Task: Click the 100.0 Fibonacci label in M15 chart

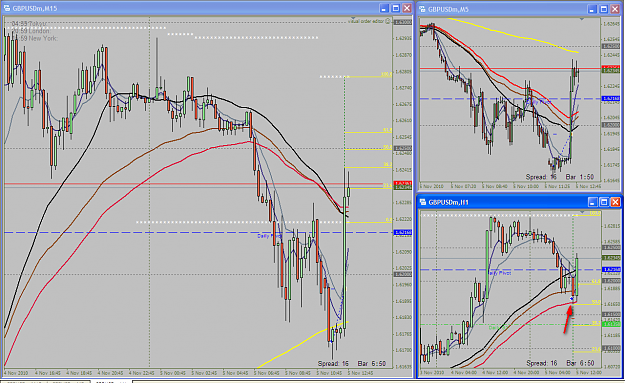Action: (x=386, y=74)
